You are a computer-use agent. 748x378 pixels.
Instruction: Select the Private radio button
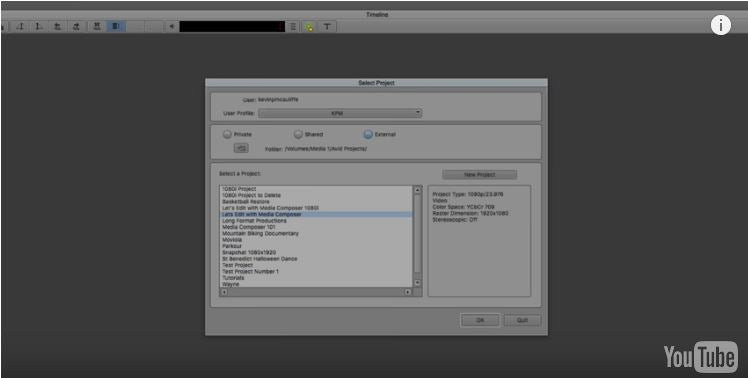227,135
